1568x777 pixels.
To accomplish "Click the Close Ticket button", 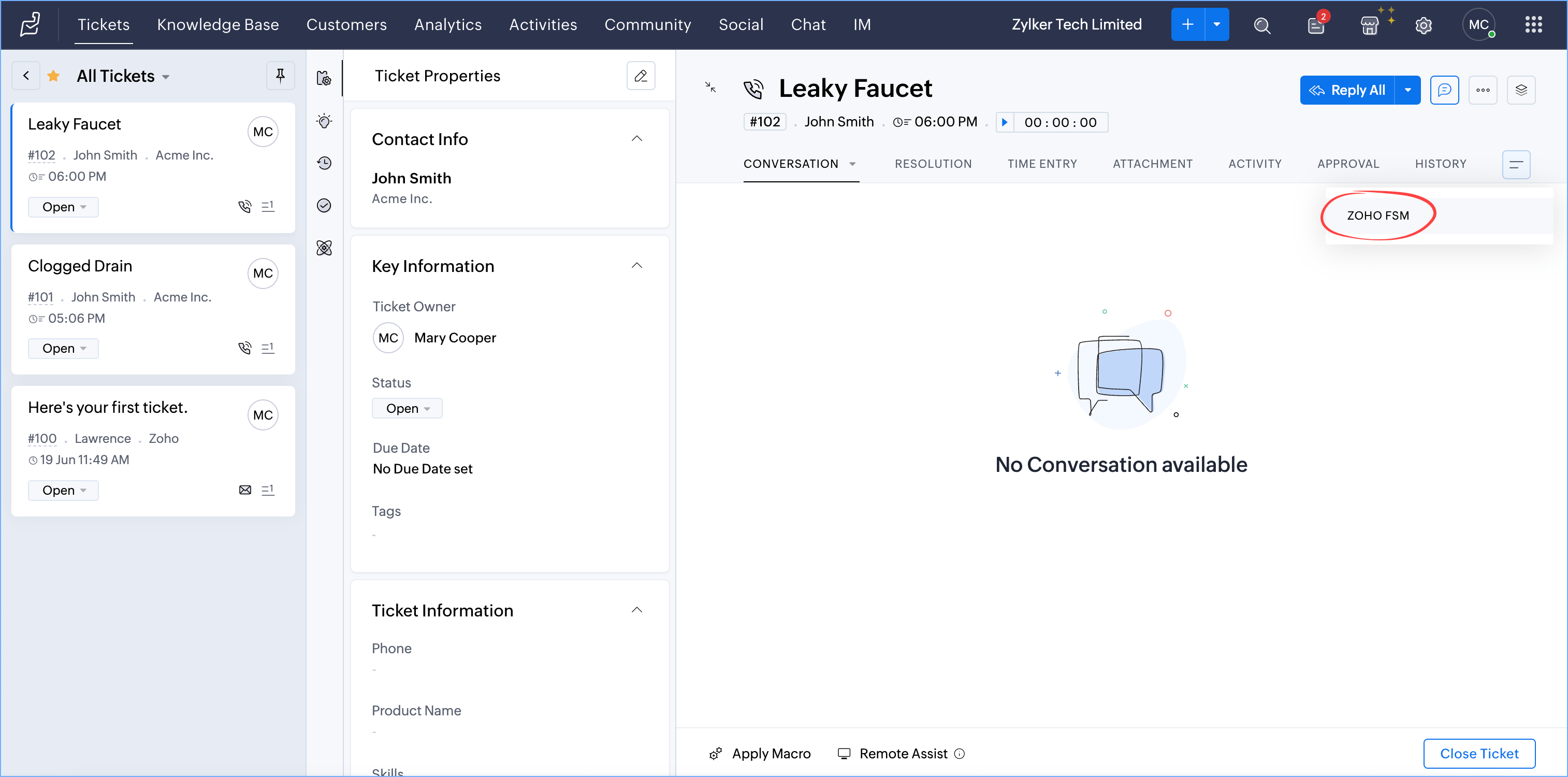I will tap(1478, 753).
